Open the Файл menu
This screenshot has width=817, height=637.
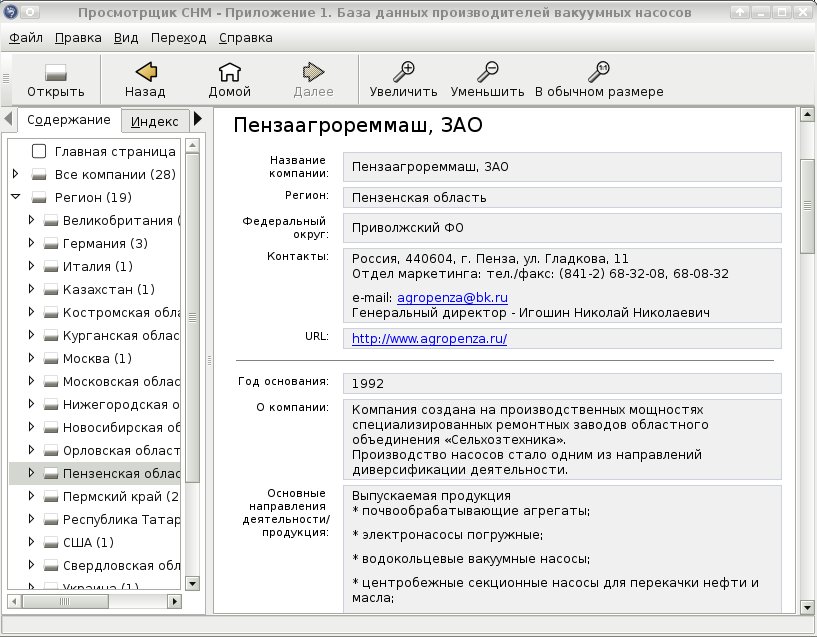(26, 38)
